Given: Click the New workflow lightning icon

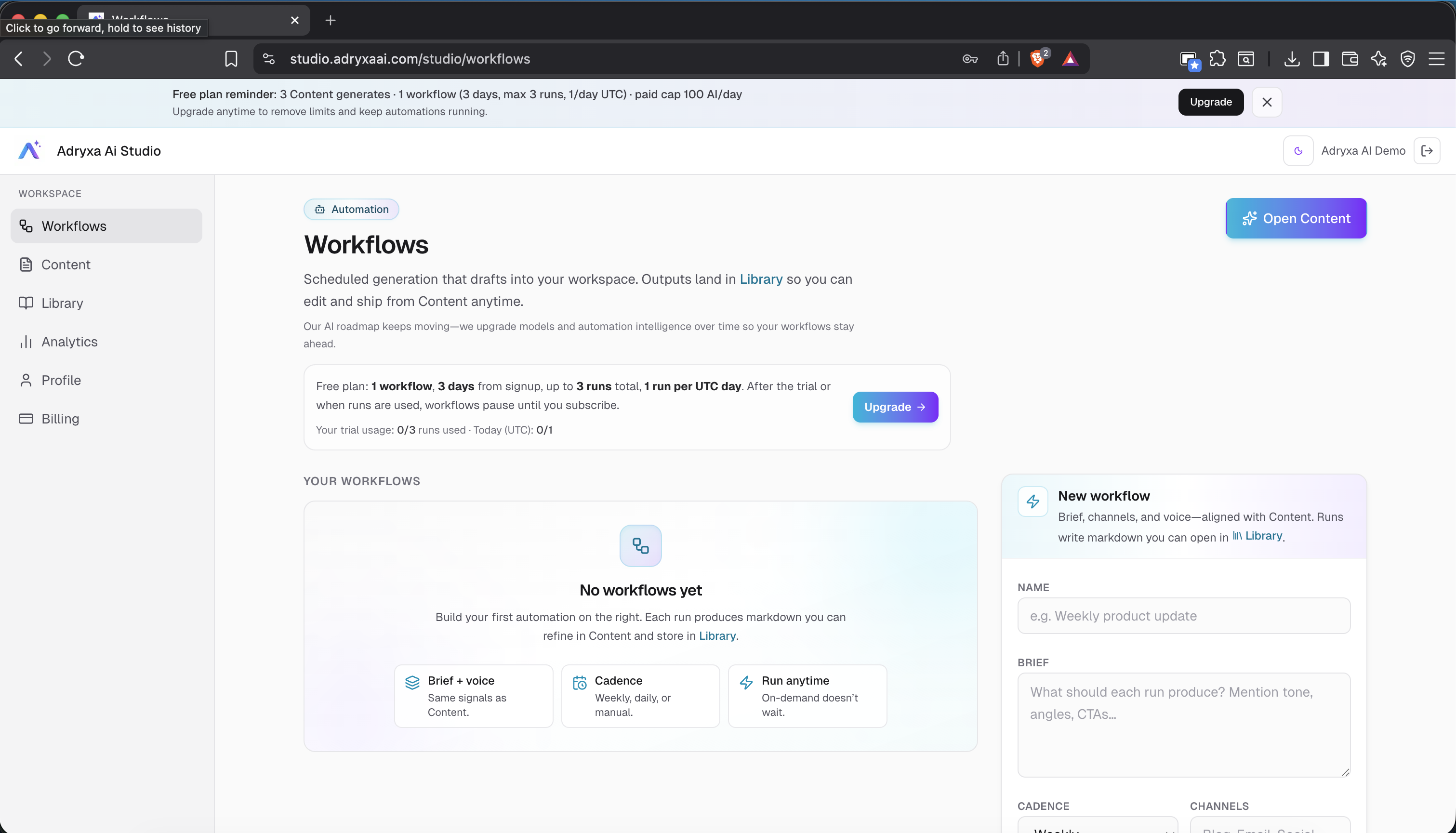Looking at the screenshot, I should (x=1032, y=502).
